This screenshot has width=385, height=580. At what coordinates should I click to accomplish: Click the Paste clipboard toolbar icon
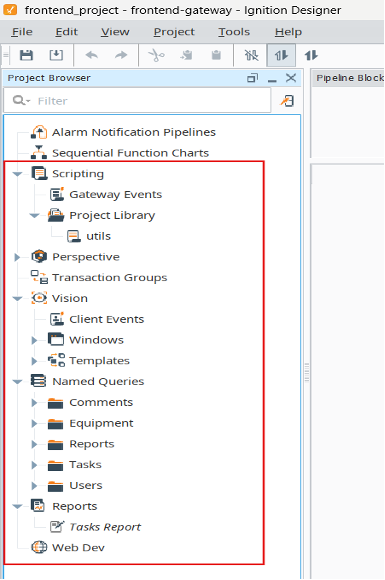click(216, 55)
